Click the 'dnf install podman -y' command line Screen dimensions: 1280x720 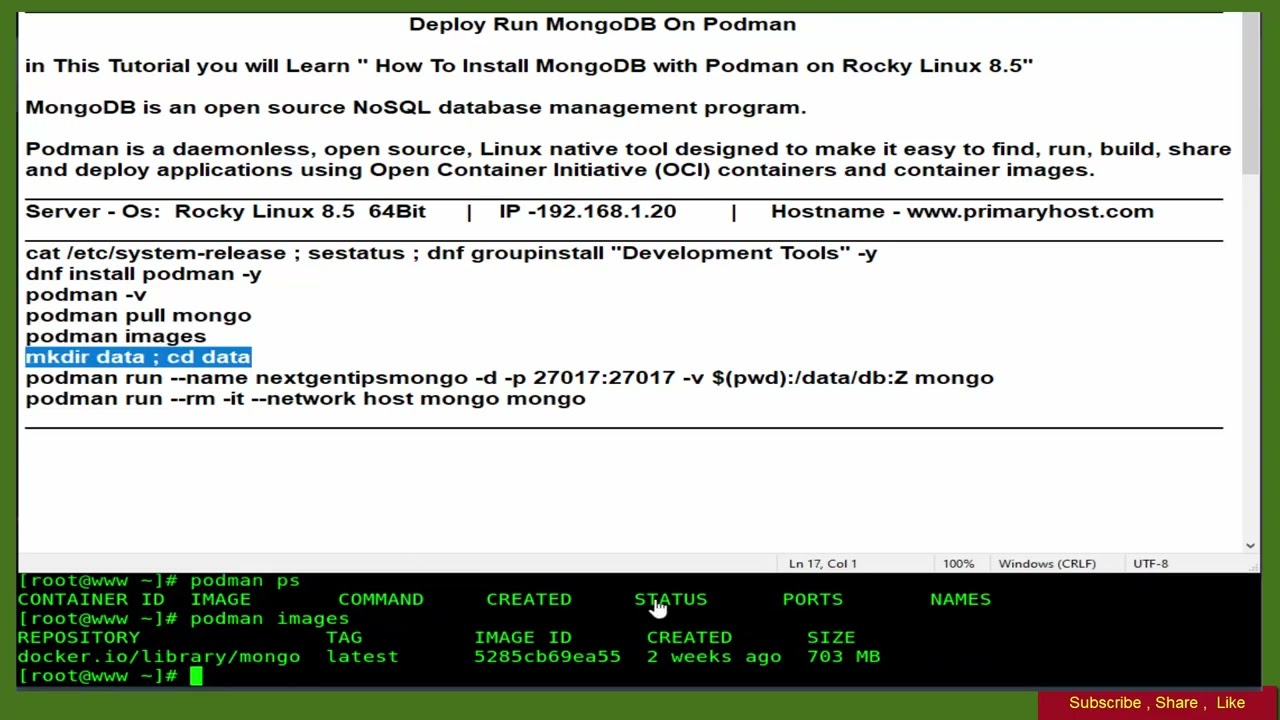coord(143,274)
